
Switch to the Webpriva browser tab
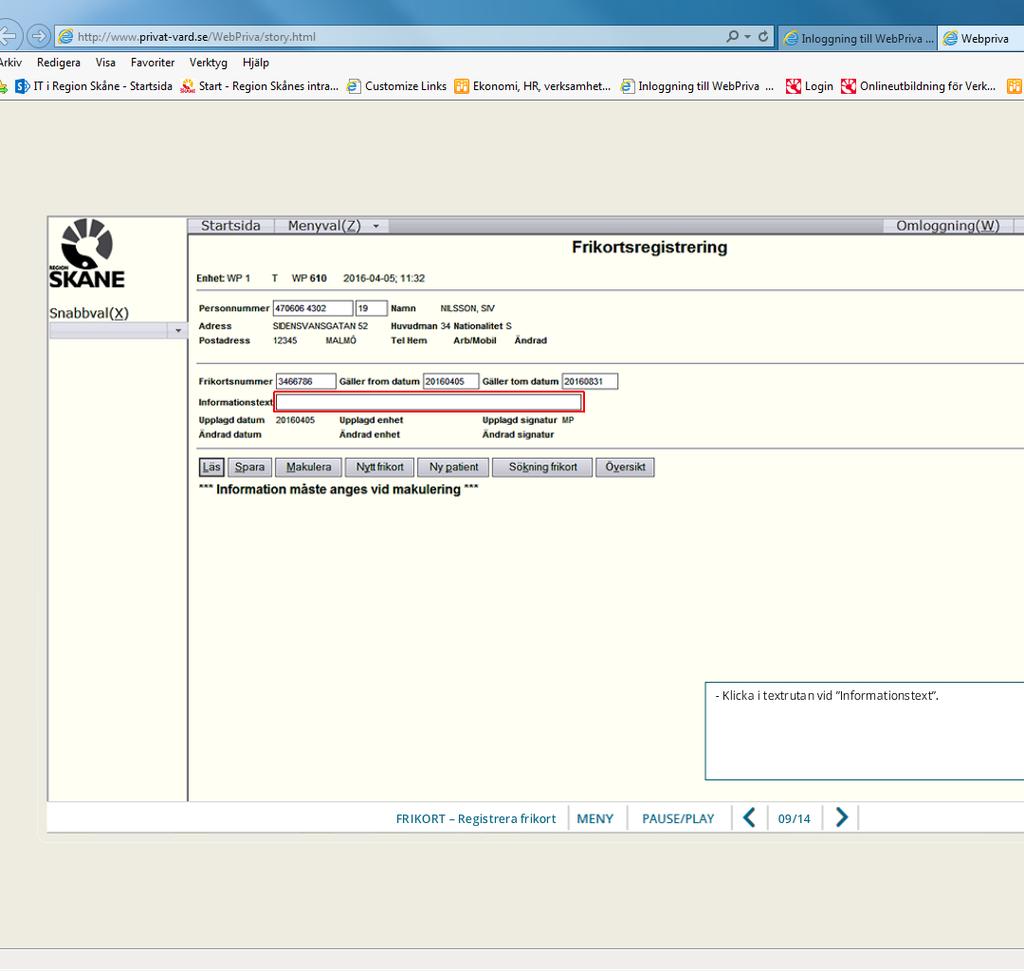tap(981, 39)
